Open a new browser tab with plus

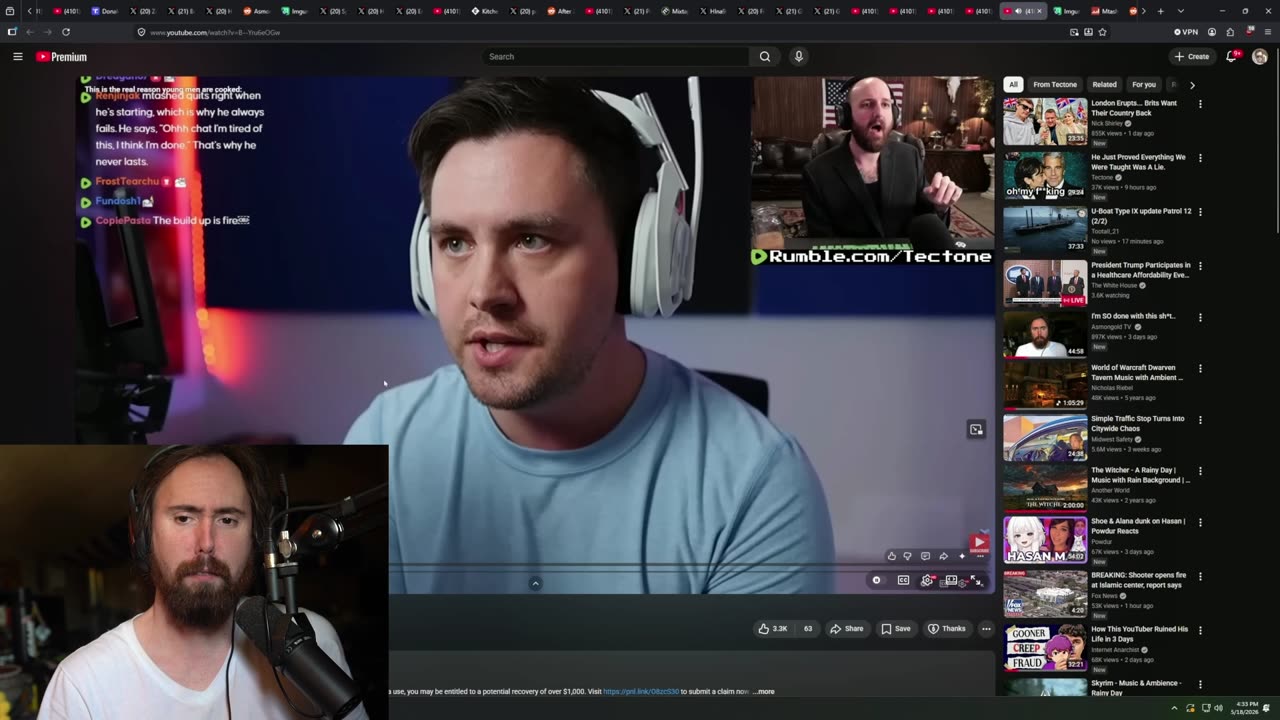coord(1160,11)
